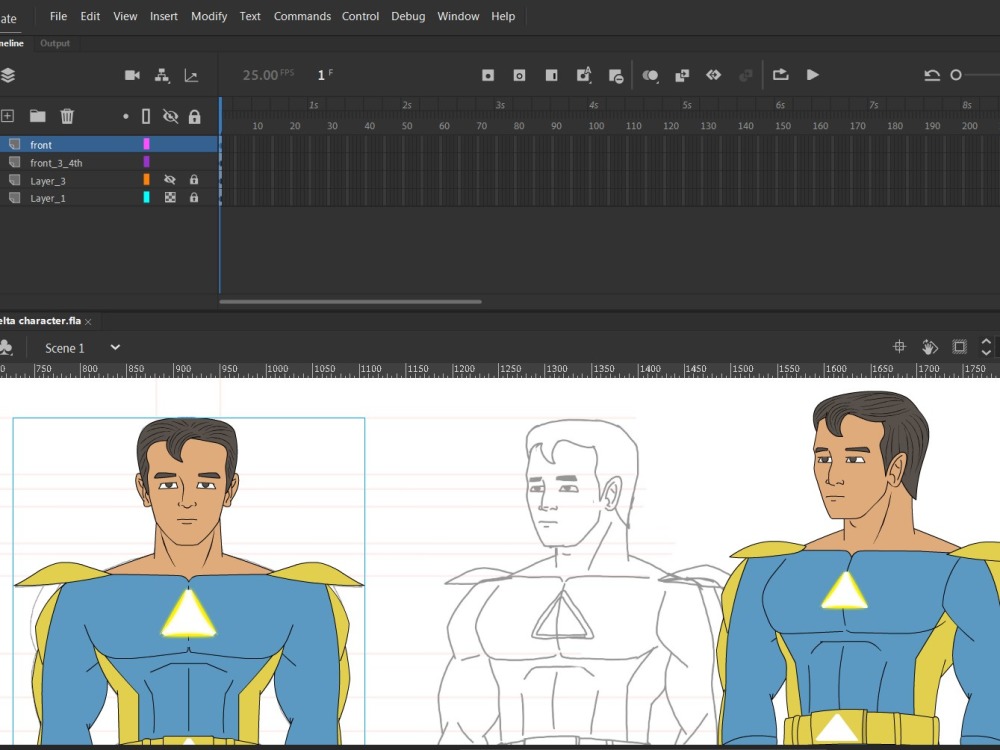Click the layers stack icon in timeline
1000x750 pixels.
point(8,75)
